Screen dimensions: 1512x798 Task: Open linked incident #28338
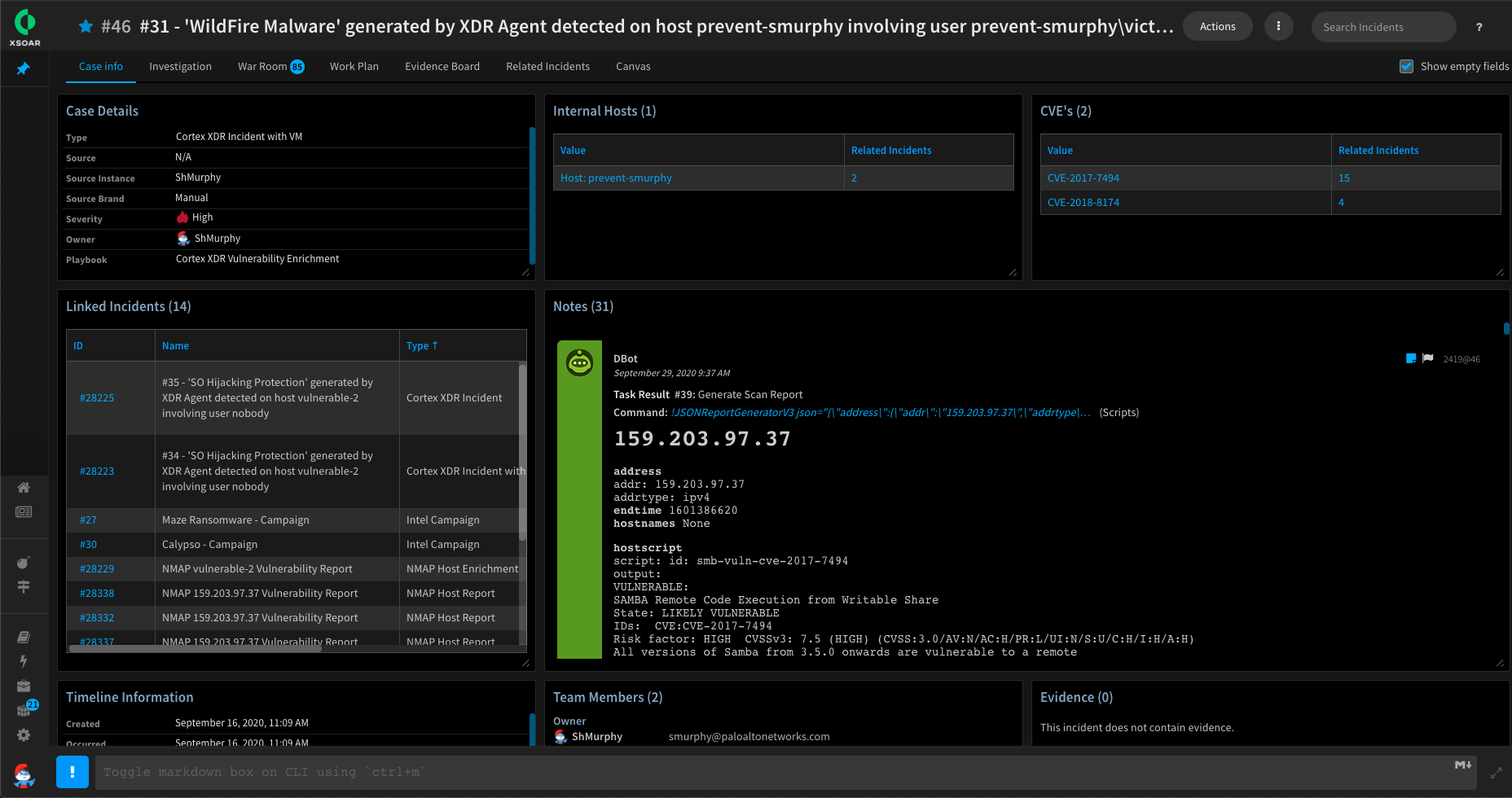point(97,594)
